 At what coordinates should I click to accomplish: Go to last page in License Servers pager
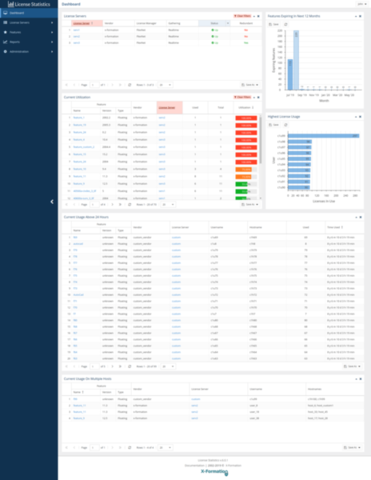pyautogui.click(x=120, y=85)
